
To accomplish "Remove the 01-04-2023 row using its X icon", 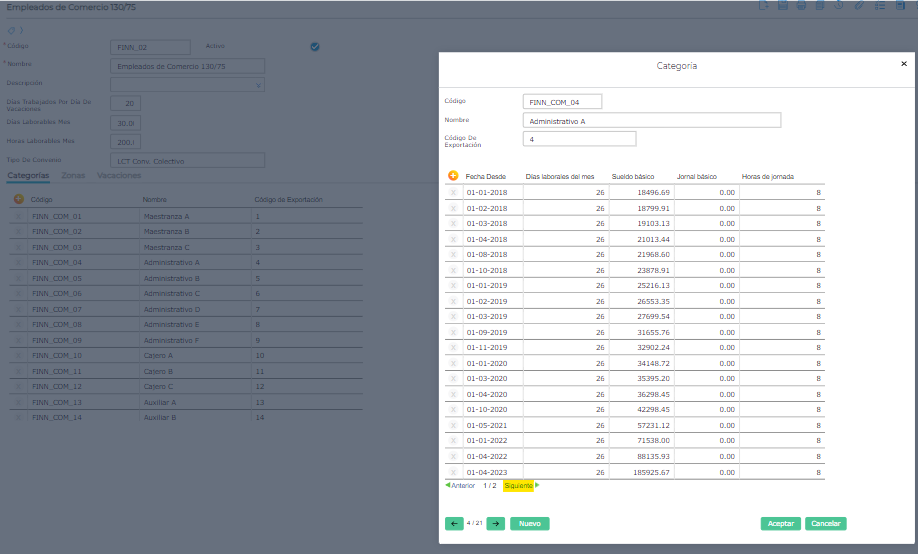I will pos(453,472).
